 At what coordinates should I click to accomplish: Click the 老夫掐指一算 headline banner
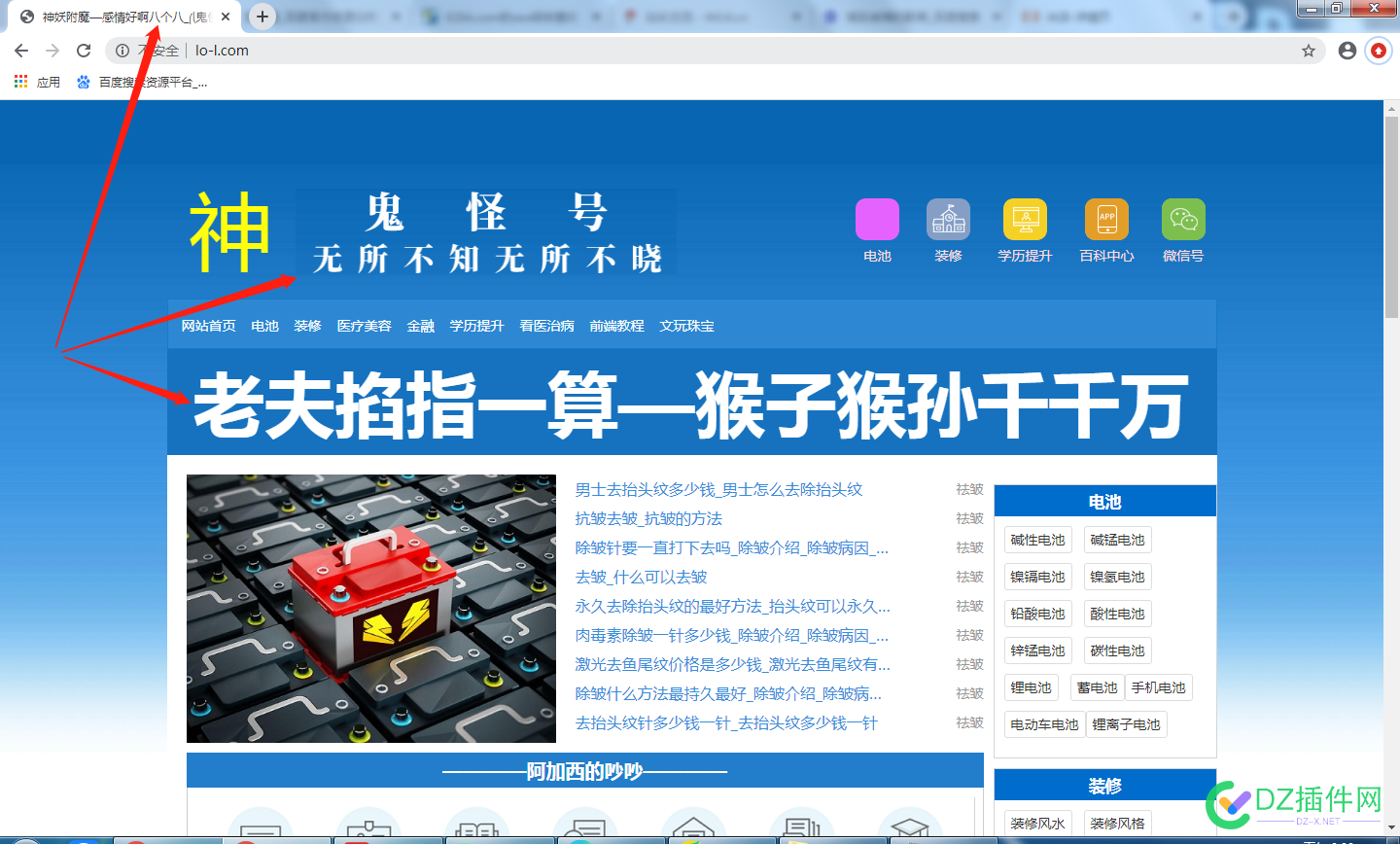coord(691,404)
